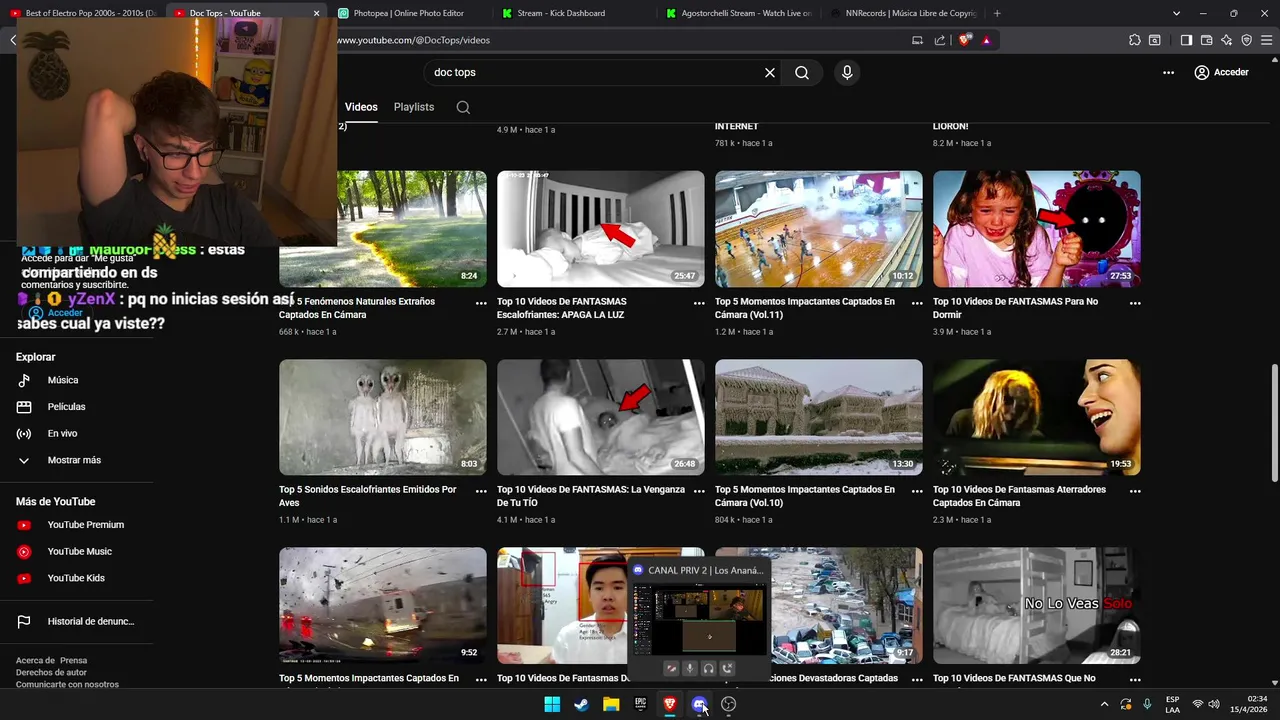1280x720 pixels.
Task: Open Brave Rewards triangle icon
Action: pyautogui.click(x=986, y=40)
